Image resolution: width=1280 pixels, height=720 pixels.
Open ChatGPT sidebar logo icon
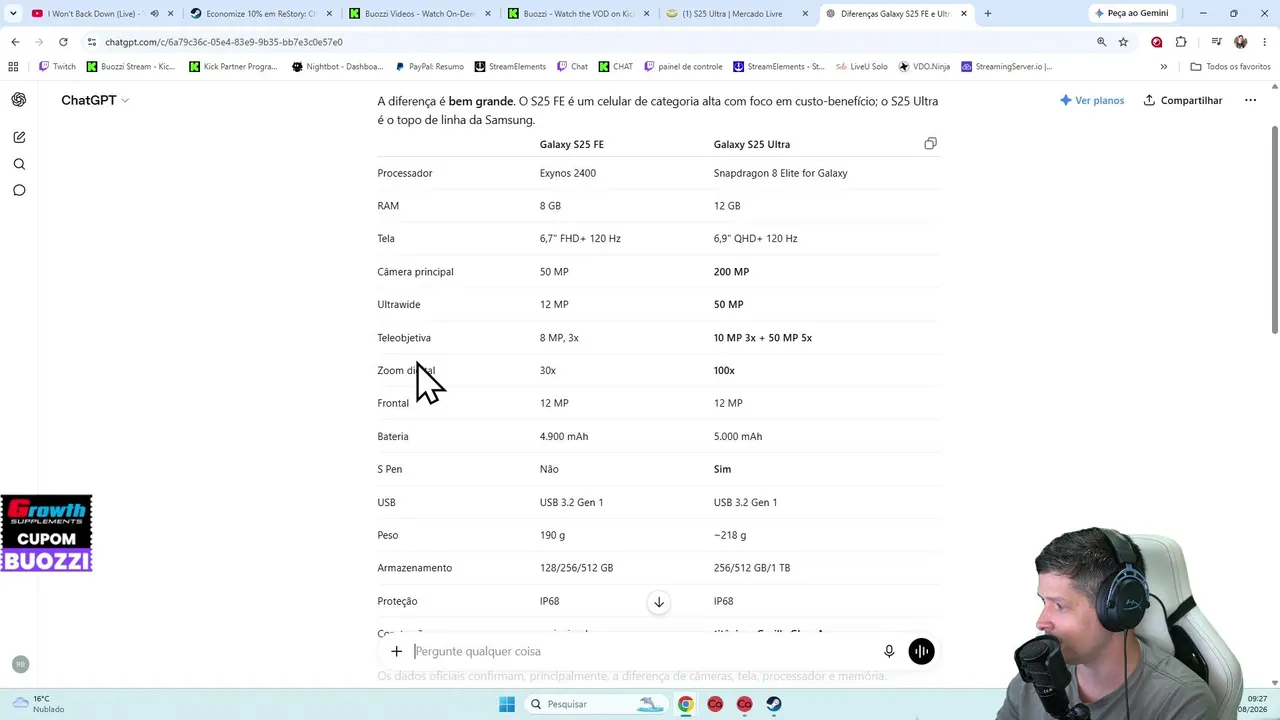(19, 100)
